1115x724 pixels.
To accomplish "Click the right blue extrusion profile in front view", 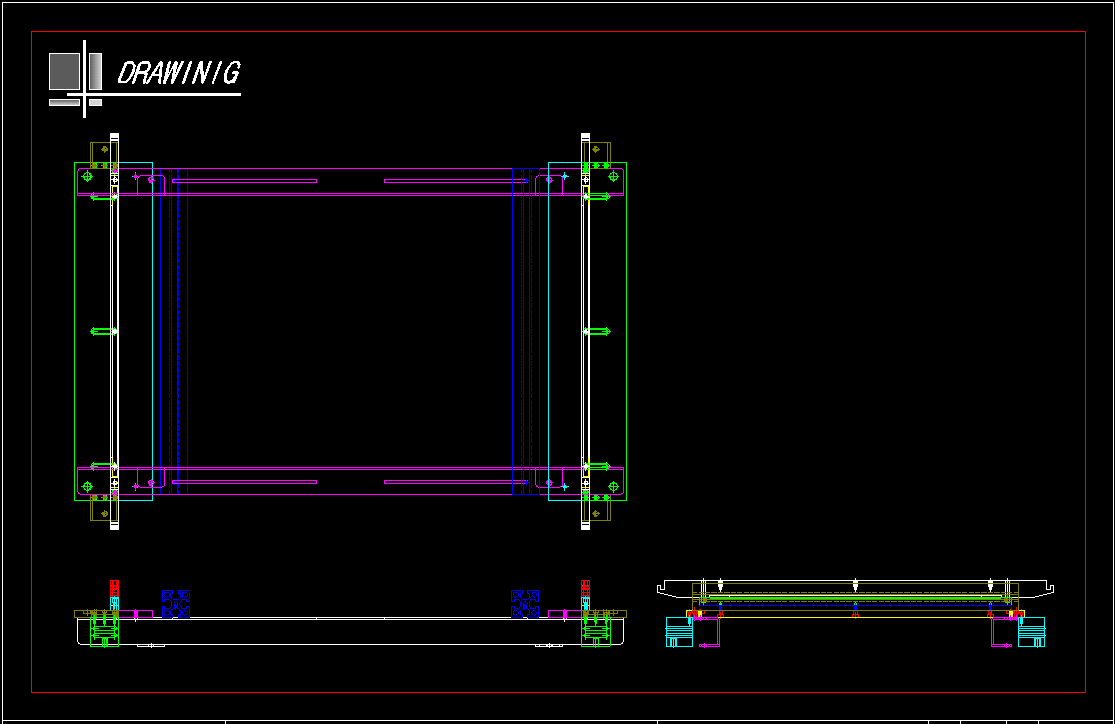I will point(525,603).
